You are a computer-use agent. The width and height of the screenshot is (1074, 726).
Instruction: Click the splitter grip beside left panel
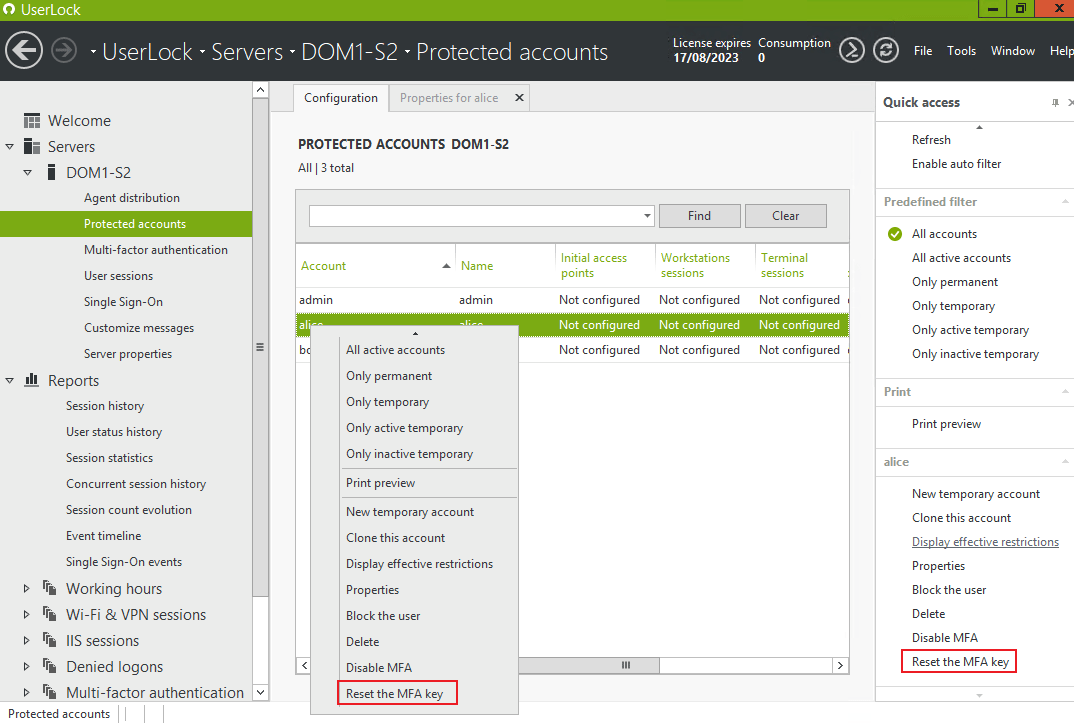tap(260, 347)
